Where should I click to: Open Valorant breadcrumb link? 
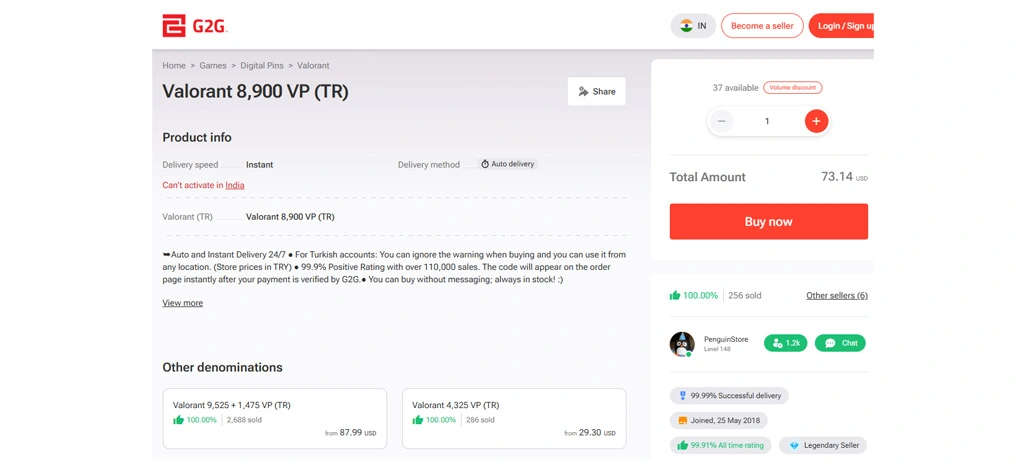[x=313, y=66]
